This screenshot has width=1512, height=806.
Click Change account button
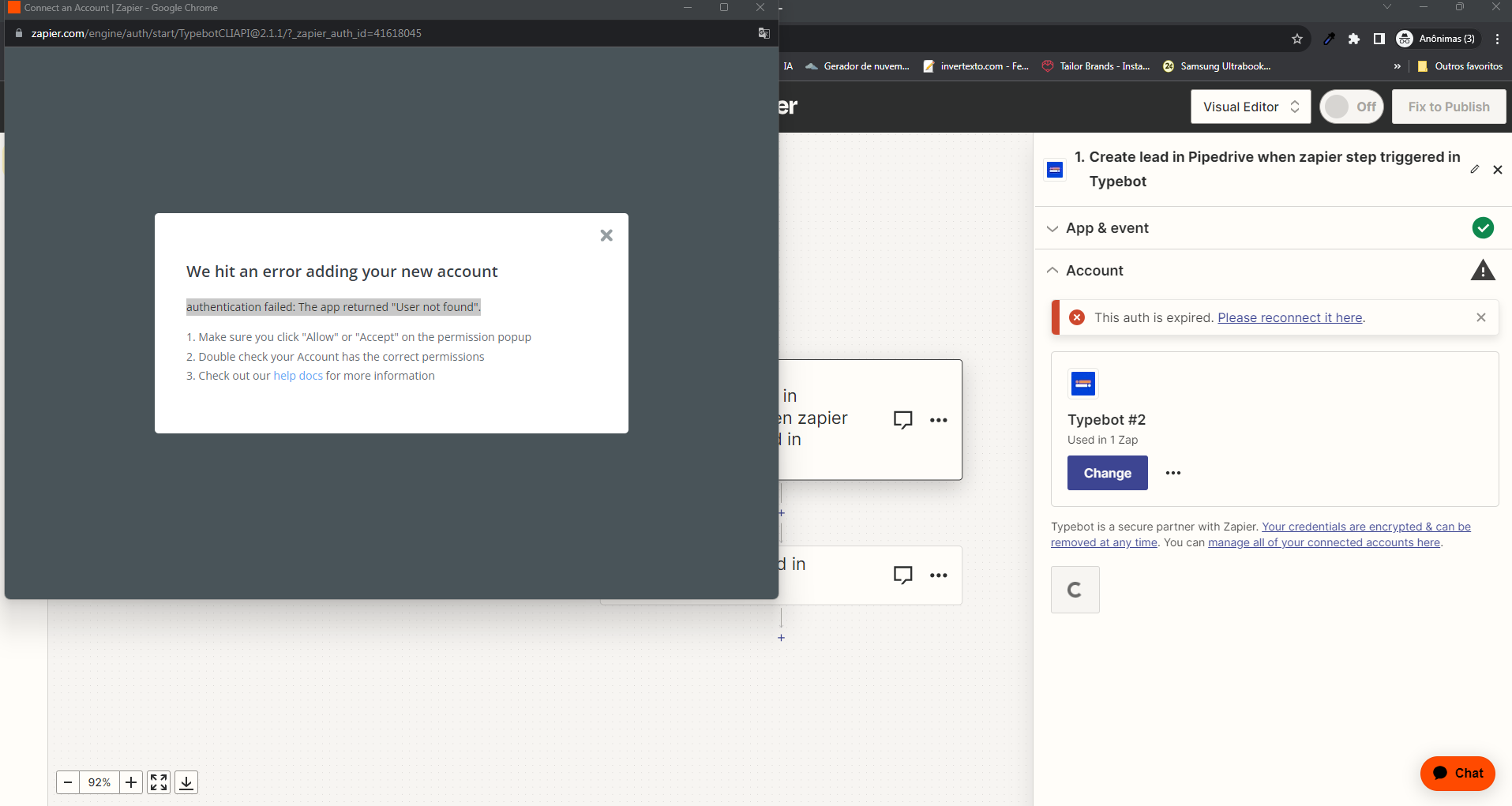coord(1108,473)
